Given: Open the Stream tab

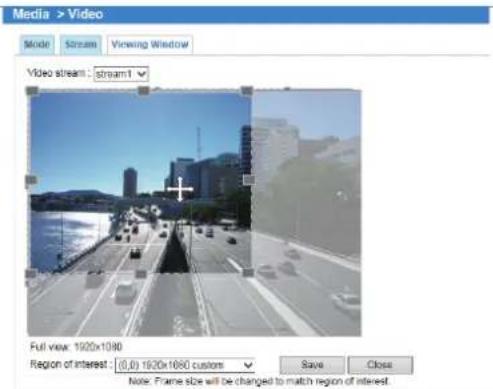Looking at the screenshot, I should pyautogui.click(x=81, y=44).
